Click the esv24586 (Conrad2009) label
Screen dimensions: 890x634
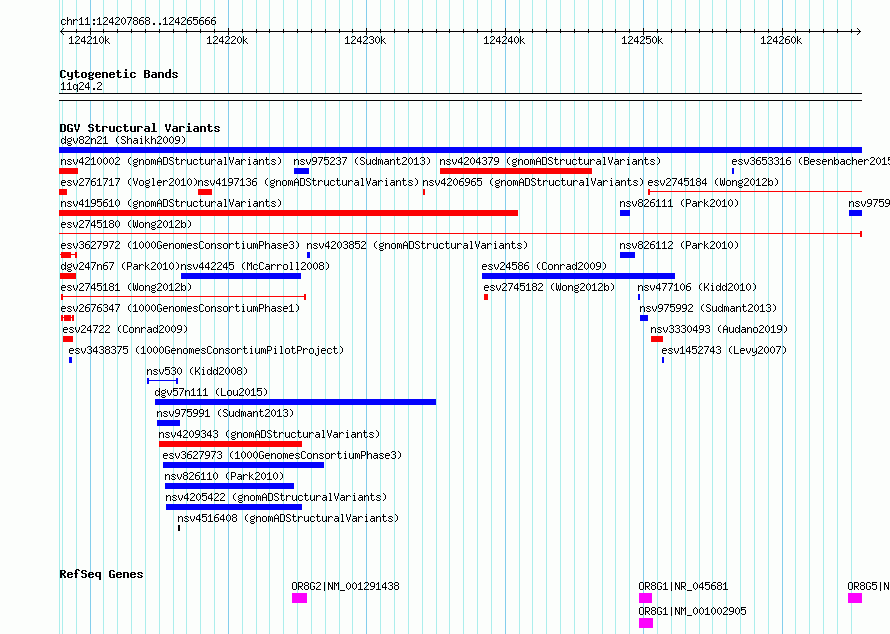point(544,266)
